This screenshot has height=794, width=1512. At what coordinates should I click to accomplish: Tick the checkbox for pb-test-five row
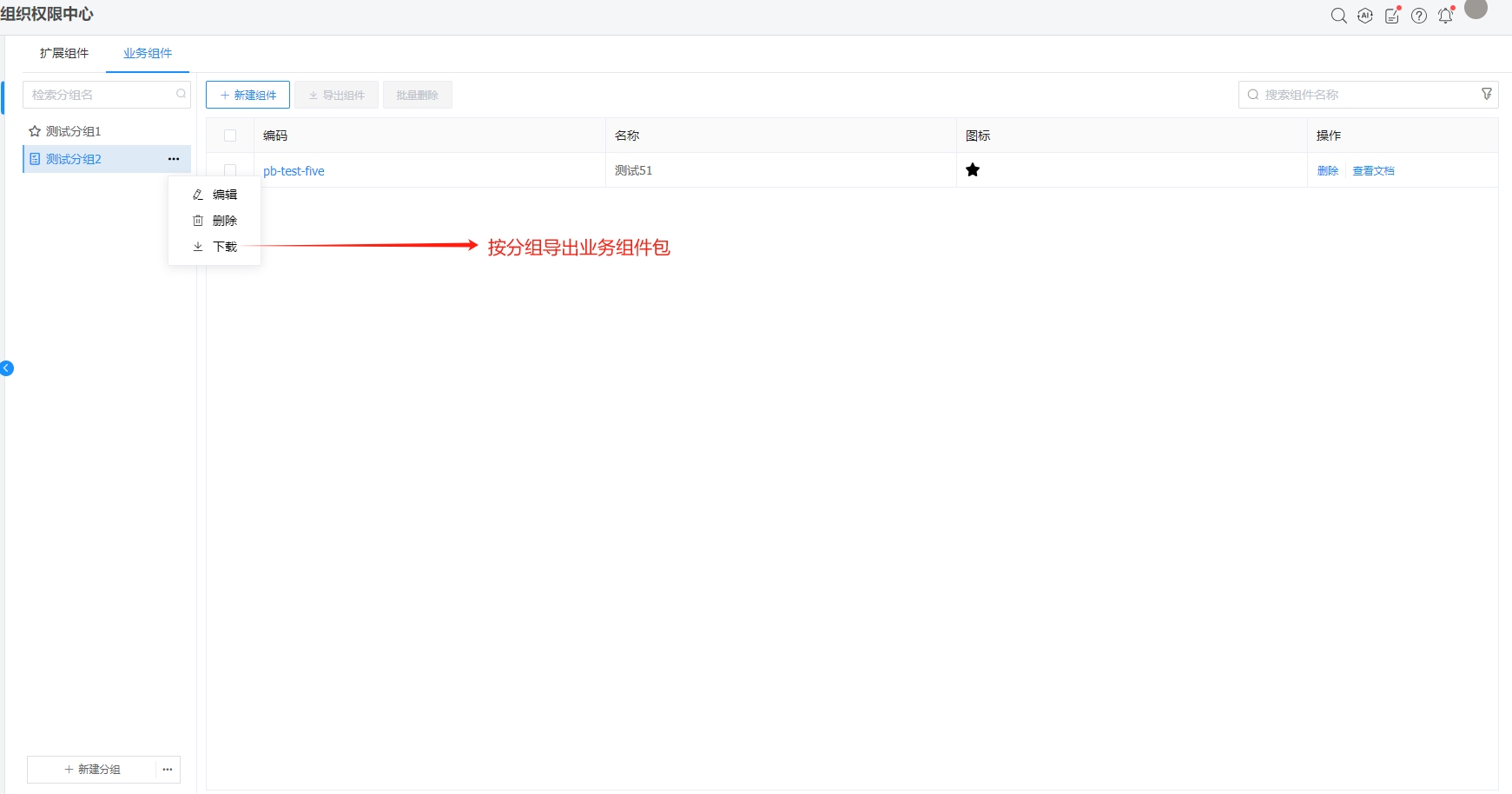pyautogui.click(x=230, y=170)
